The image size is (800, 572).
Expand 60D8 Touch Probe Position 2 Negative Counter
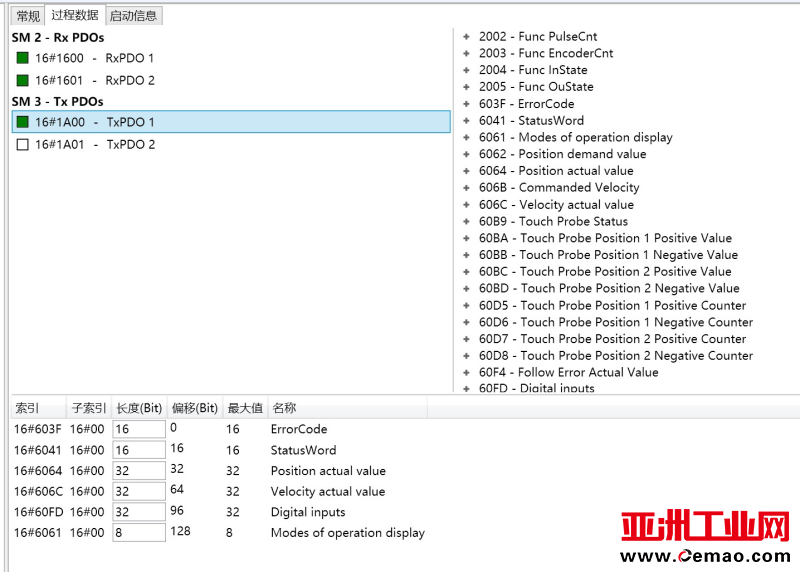tap(466, 356)
